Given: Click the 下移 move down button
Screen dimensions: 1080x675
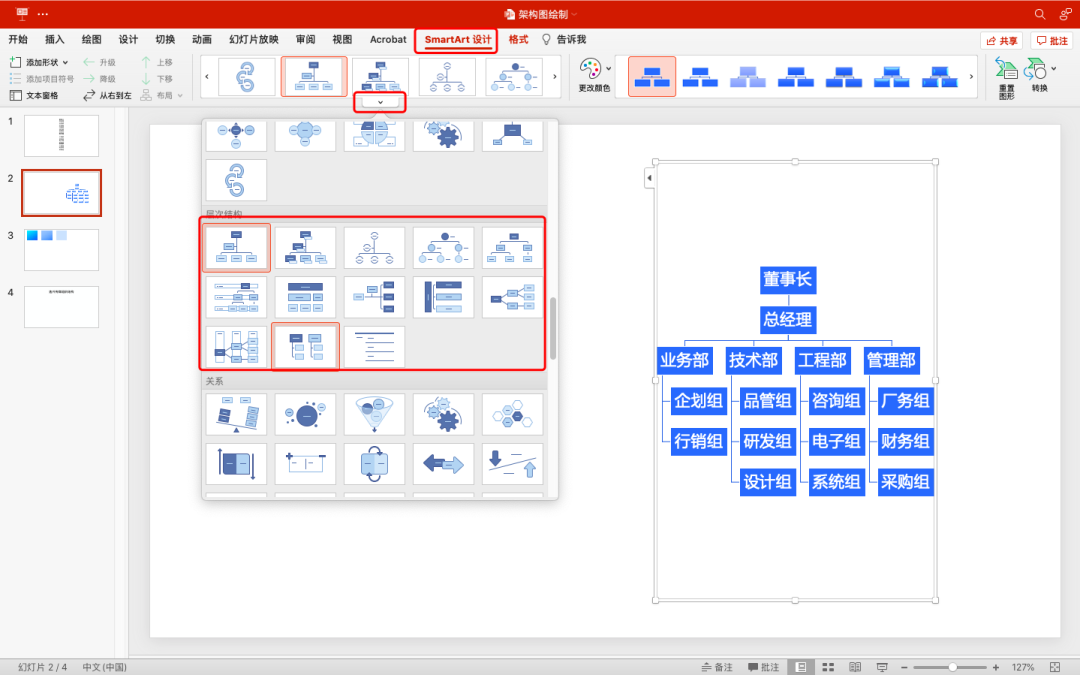Looking at the screenshot, I should click(x=157, y=79).
